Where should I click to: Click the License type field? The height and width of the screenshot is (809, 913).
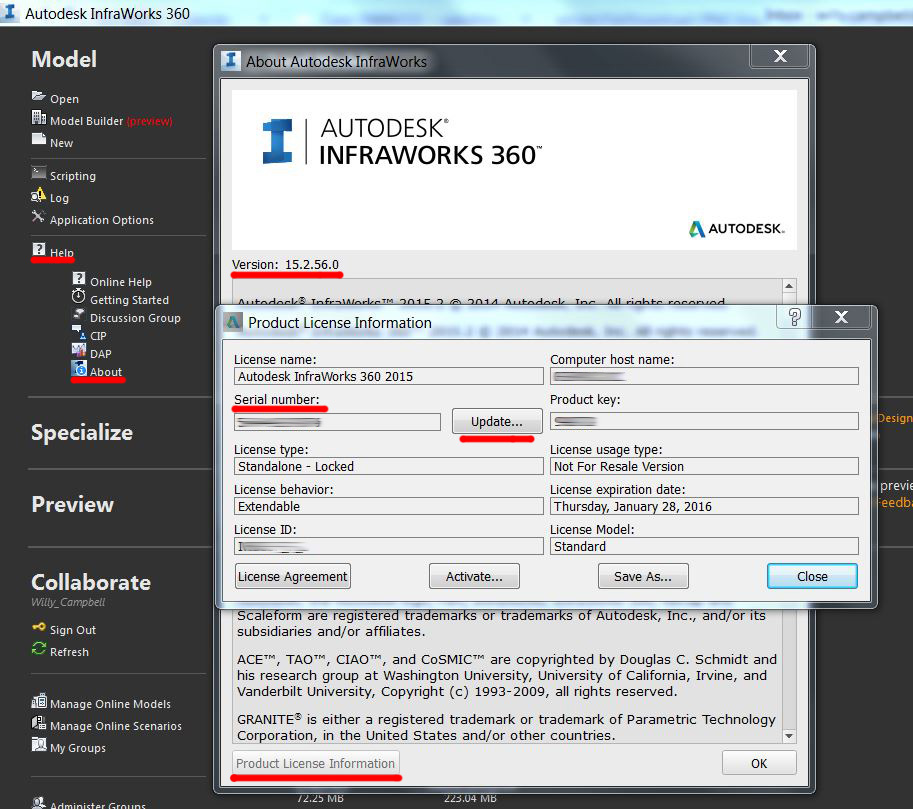point(388,466)
